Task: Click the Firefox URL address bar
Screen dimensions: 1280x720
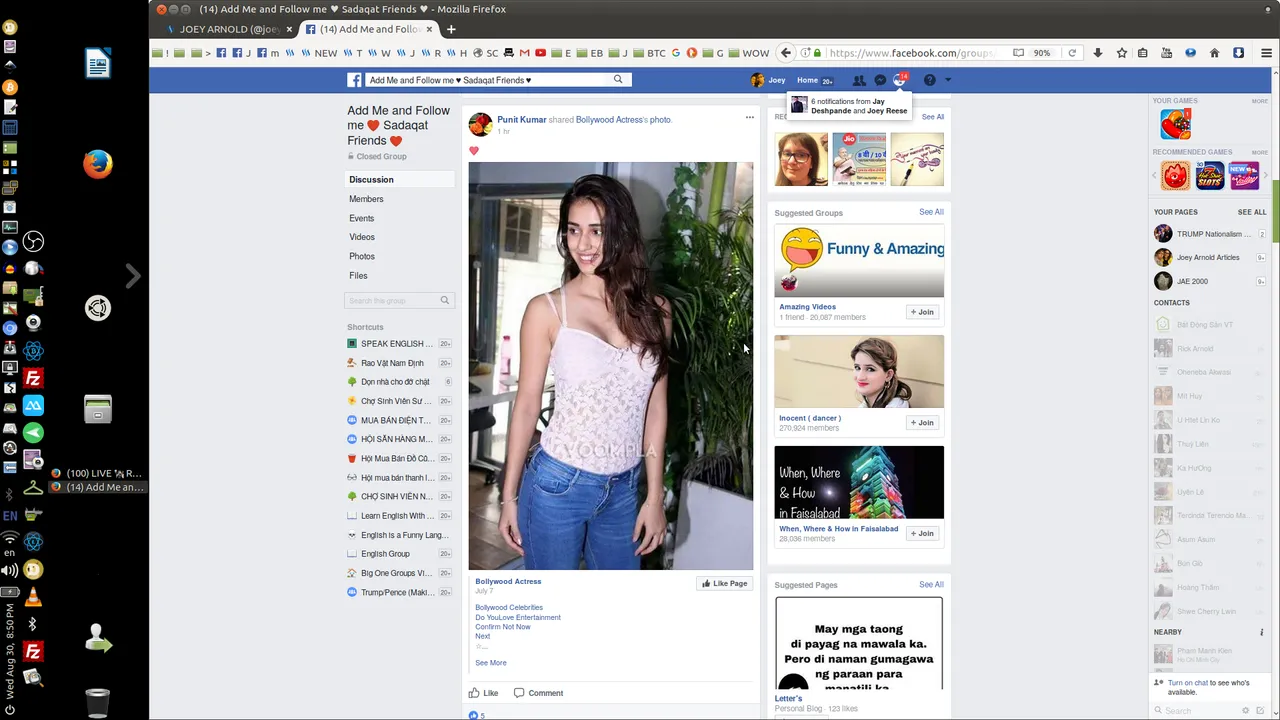Action: click(910, 53)
